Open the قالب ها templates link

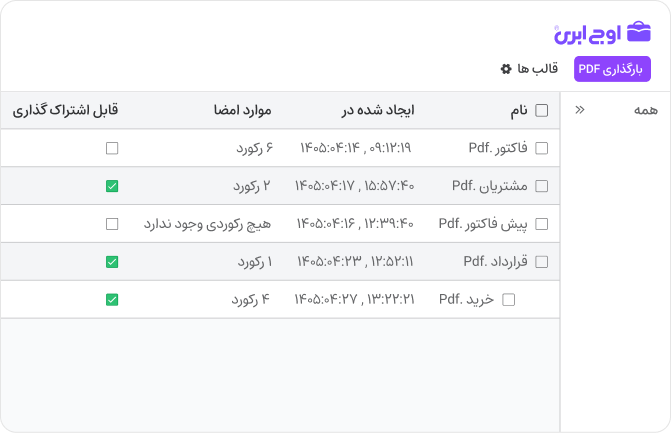(x=537, y=68)
